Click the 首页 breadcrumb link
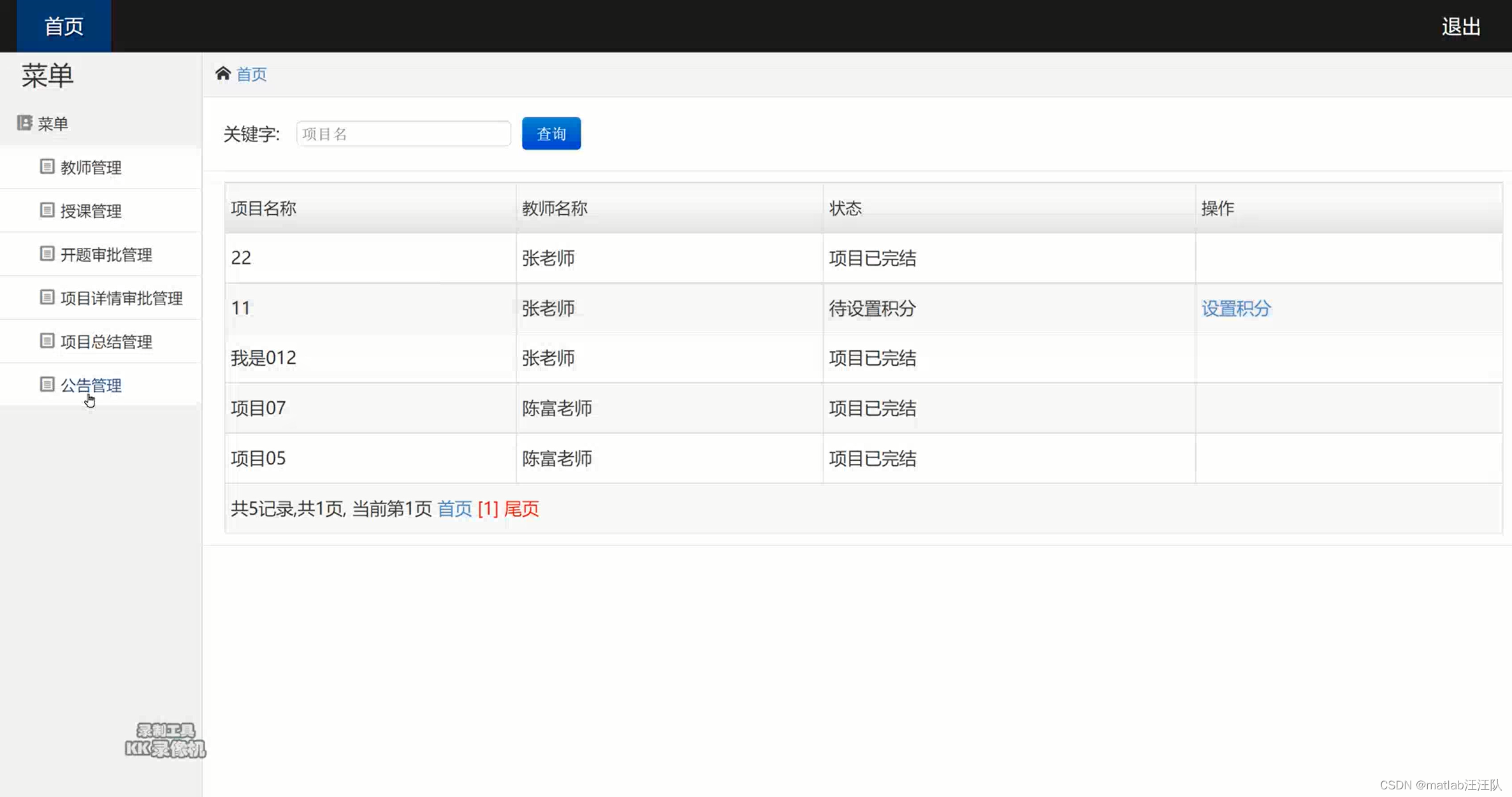 [x=251, y=75]
